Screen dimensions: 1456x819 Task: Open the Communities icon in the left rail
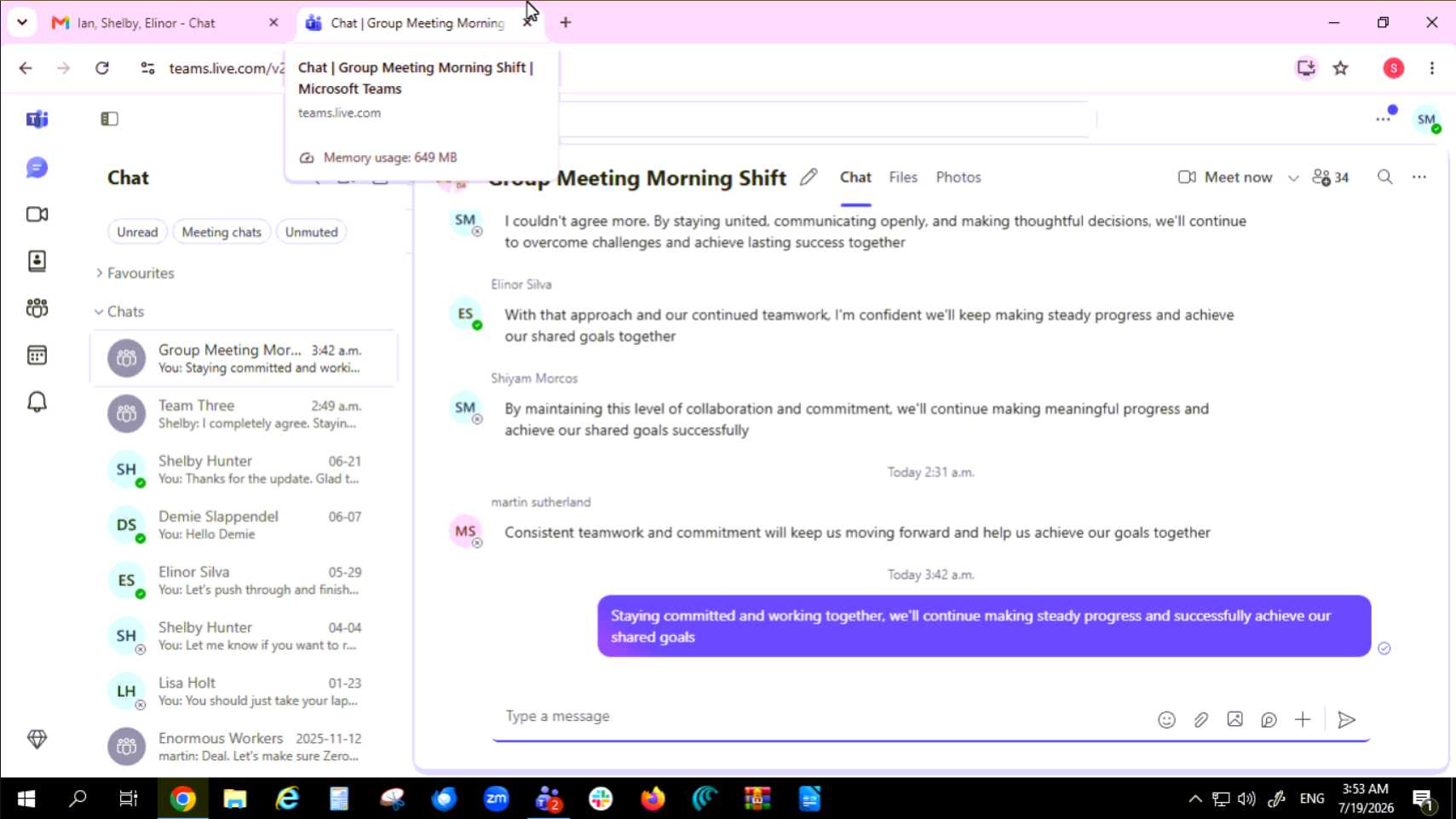click(x=37, y=308)
